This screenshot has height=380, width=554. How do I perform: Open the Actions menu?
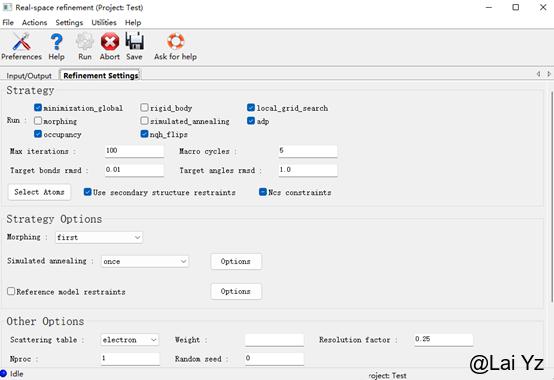[x=34, y=23]
